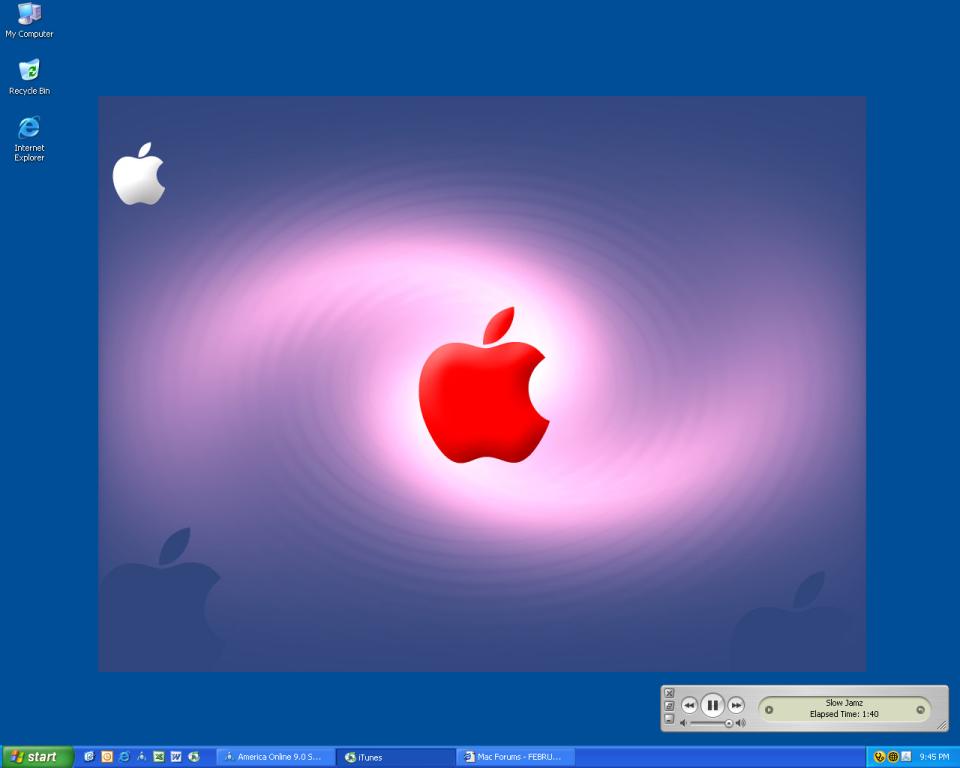Viewport: 960px width, 768px height.
Task: Launch AOL from the Quick Launch bar
Action: pos(141,757)
